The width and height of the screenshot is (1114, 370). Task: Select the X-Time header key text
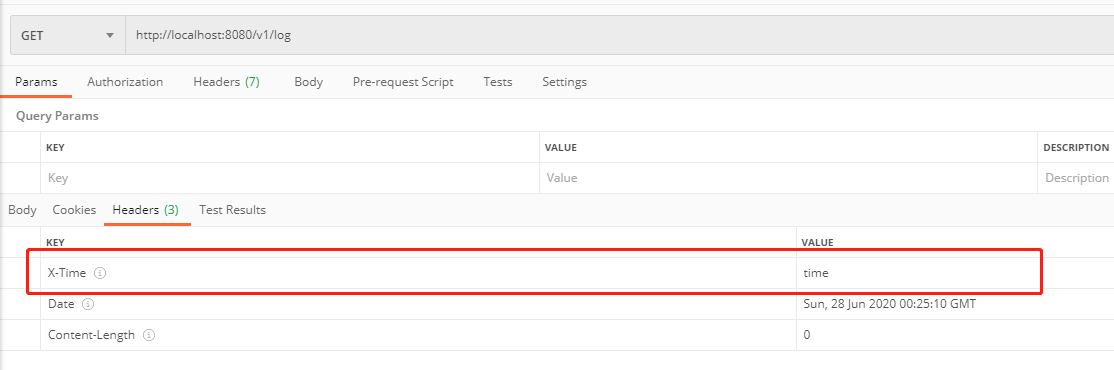(67, 273)
